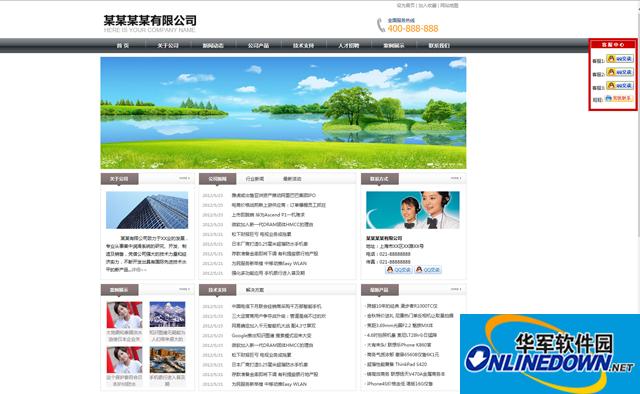Click the QQ chat button for 客服1
Screen dimensions: 640x394
(620, 59)
